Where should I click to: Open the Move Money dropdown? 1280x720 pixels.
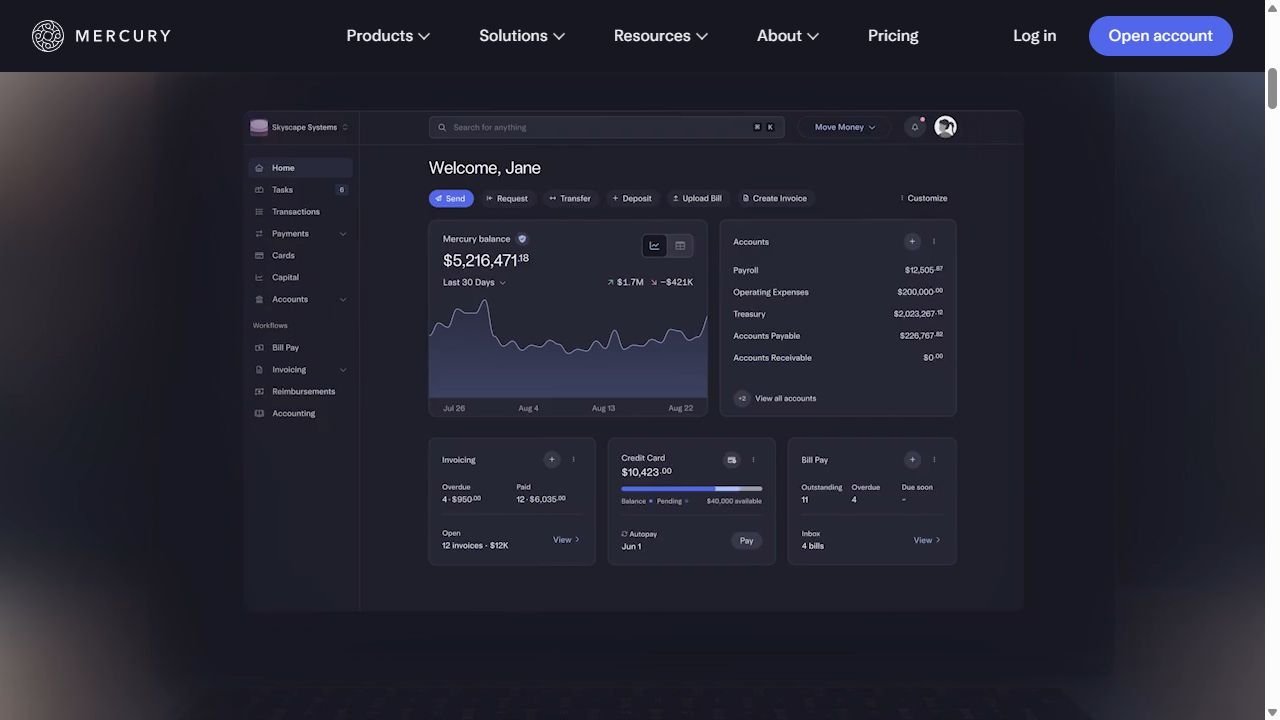pyautogui.click(x=845, y=127)
